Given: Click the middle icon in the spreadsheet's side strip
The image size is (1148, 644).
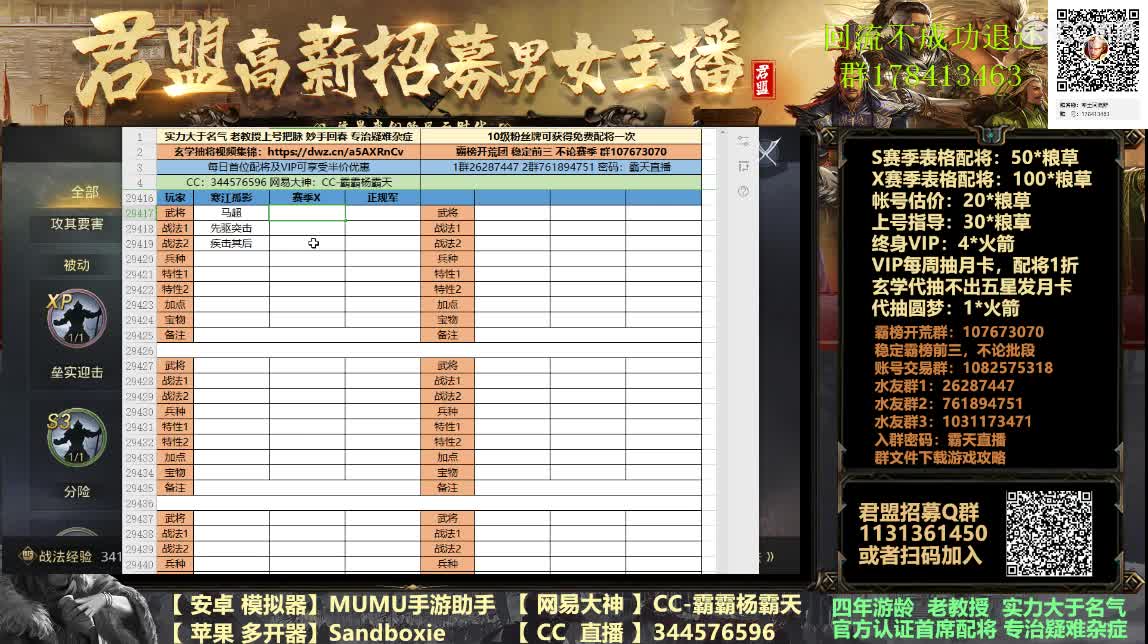Looking at the screenshot, I should (743, 167).
